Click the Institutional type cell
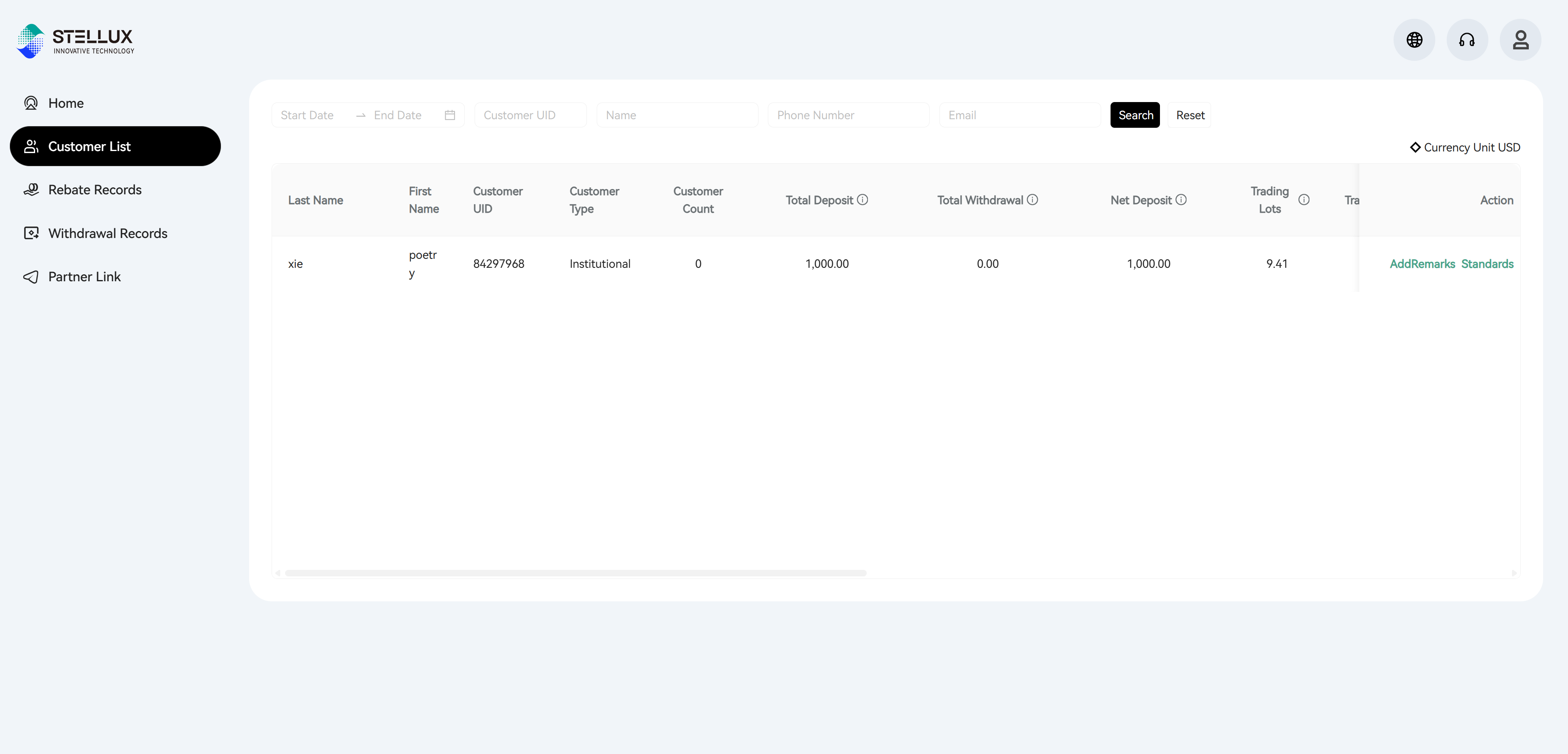 point(600,263)
